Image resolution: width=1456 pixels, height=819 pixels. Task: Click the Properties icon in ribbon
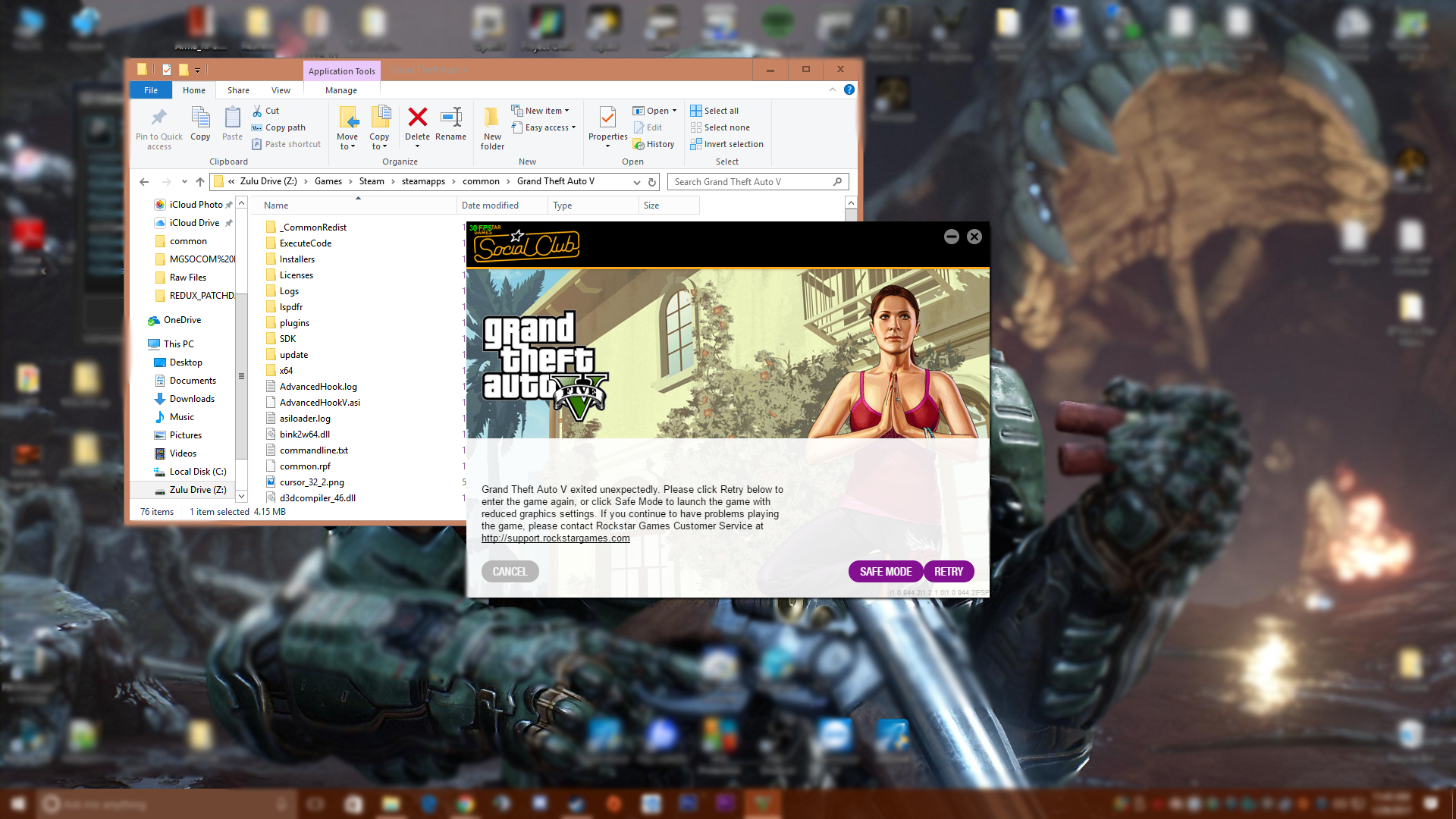[607, 118]
